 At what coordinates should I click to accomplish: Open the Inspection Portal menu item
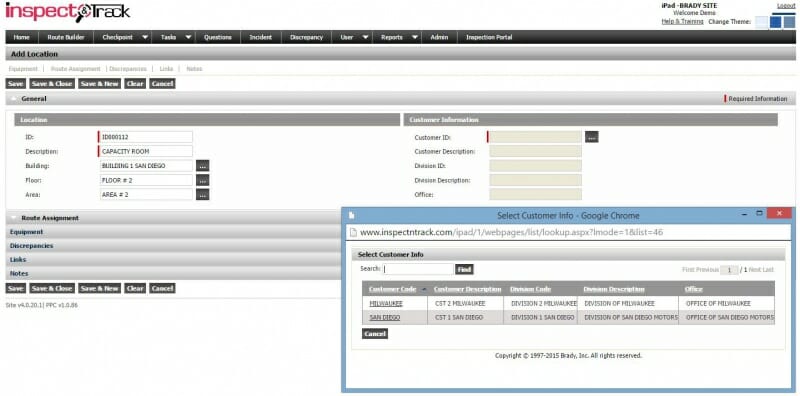(x=489, y=37)
